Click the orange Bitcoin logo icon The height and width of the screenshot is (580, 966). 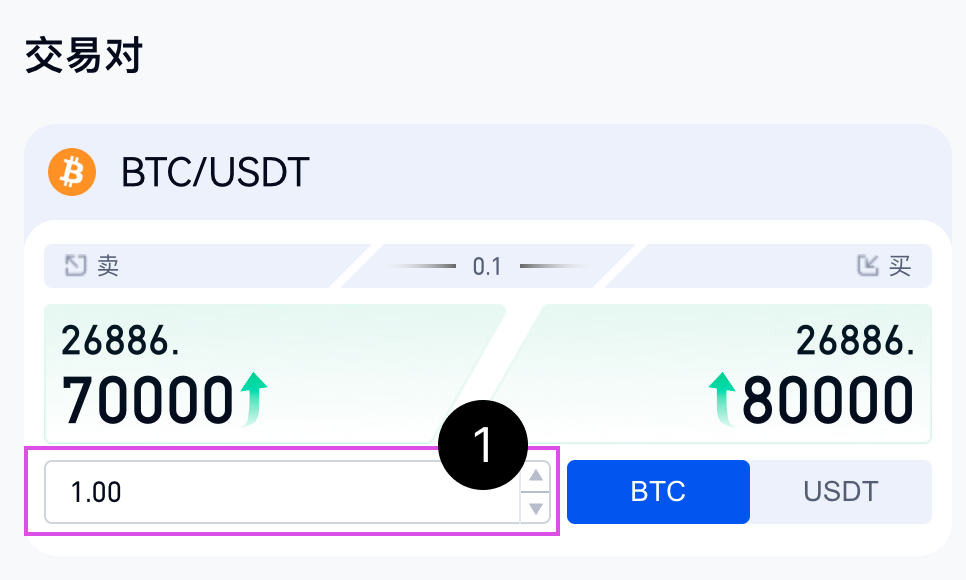(x=71, y=173)
